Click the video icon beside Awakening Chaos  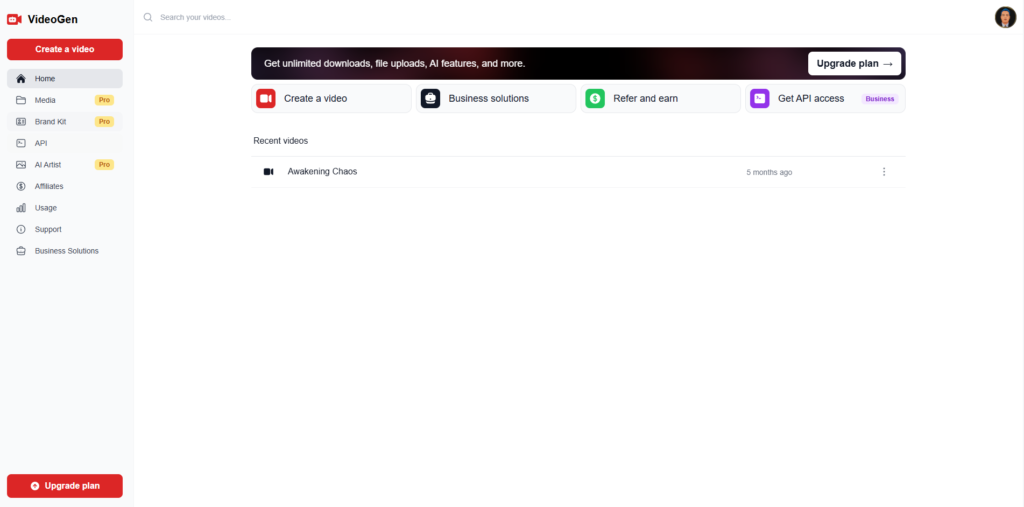click(x=268, y=172)
